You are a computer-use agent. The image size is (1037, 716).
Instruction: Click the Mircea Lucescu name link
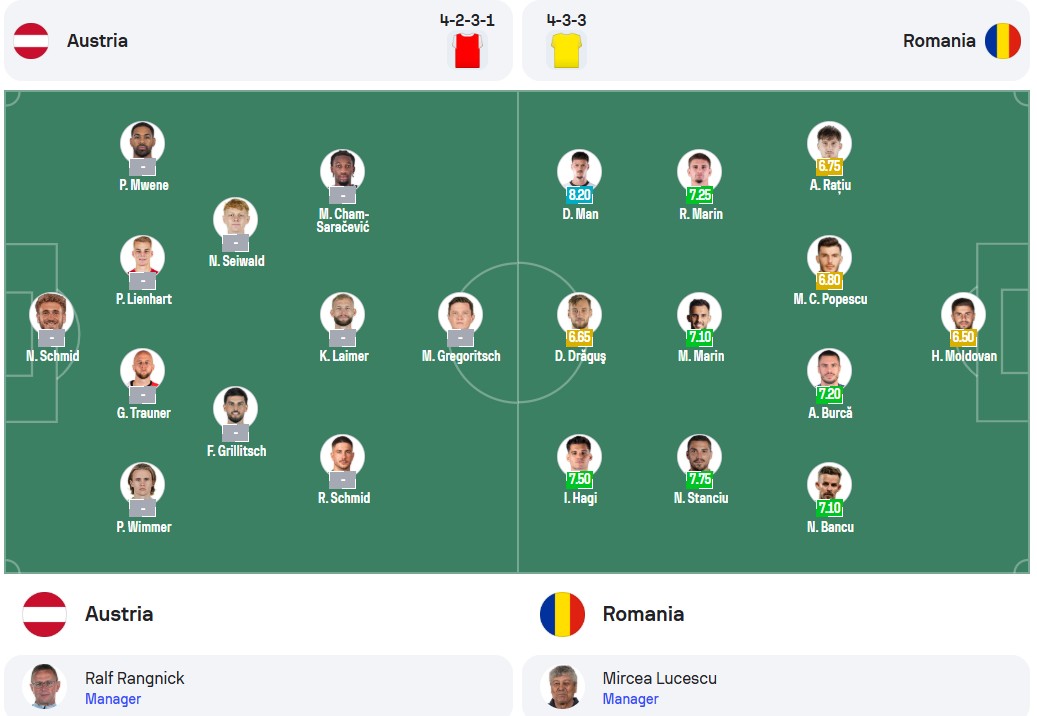(x=659, y=678)
